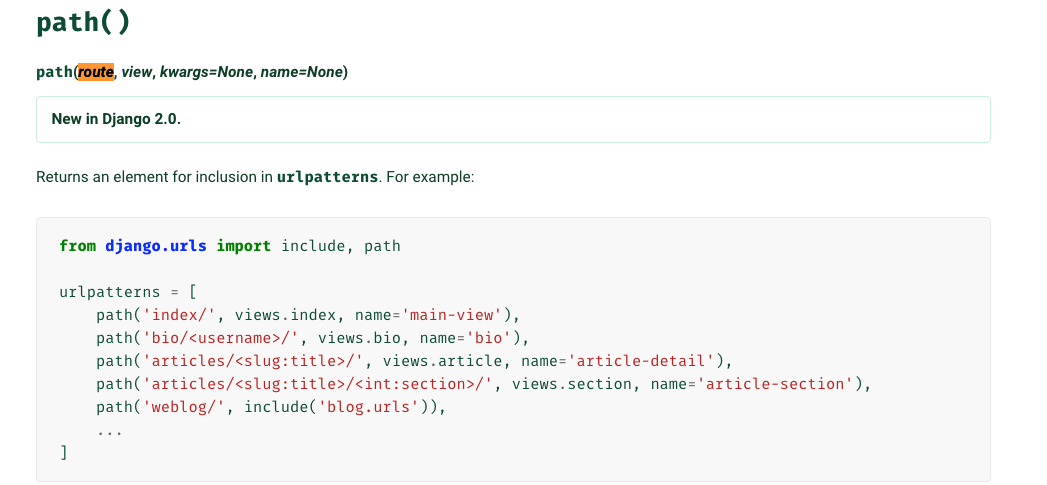The width and height of the screenshot is (1047, 485).
Task: Click the "urlpatterns = [" code line
Action: pos(128,292)
